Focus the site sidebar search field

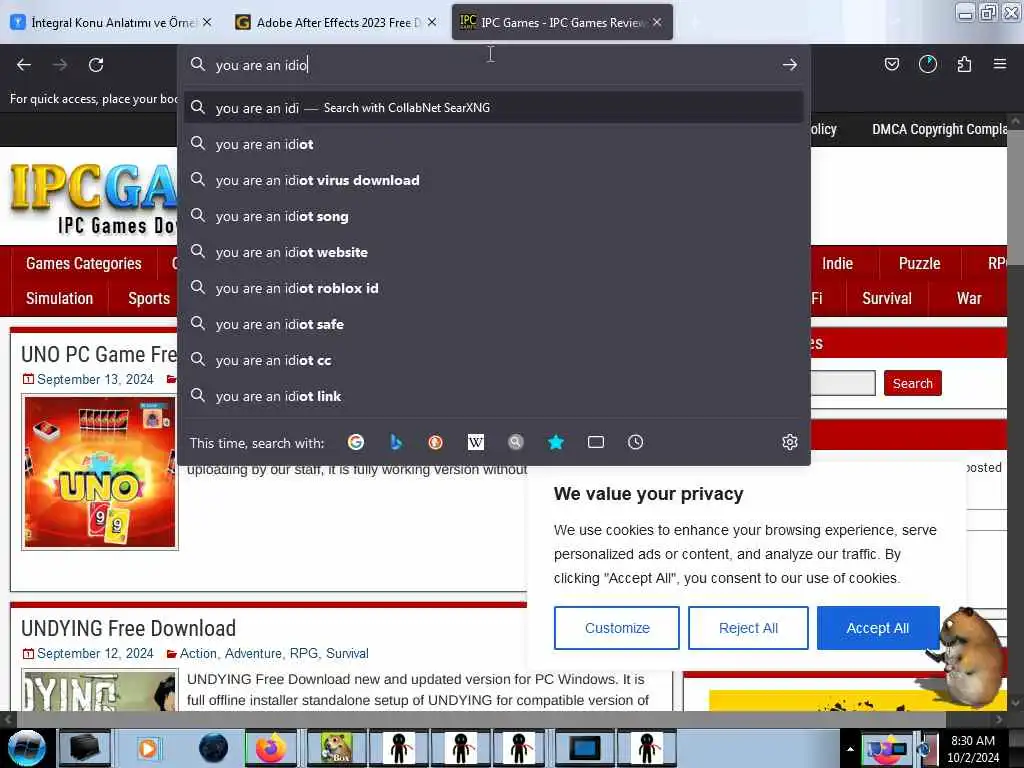click(x=842, y=383)
